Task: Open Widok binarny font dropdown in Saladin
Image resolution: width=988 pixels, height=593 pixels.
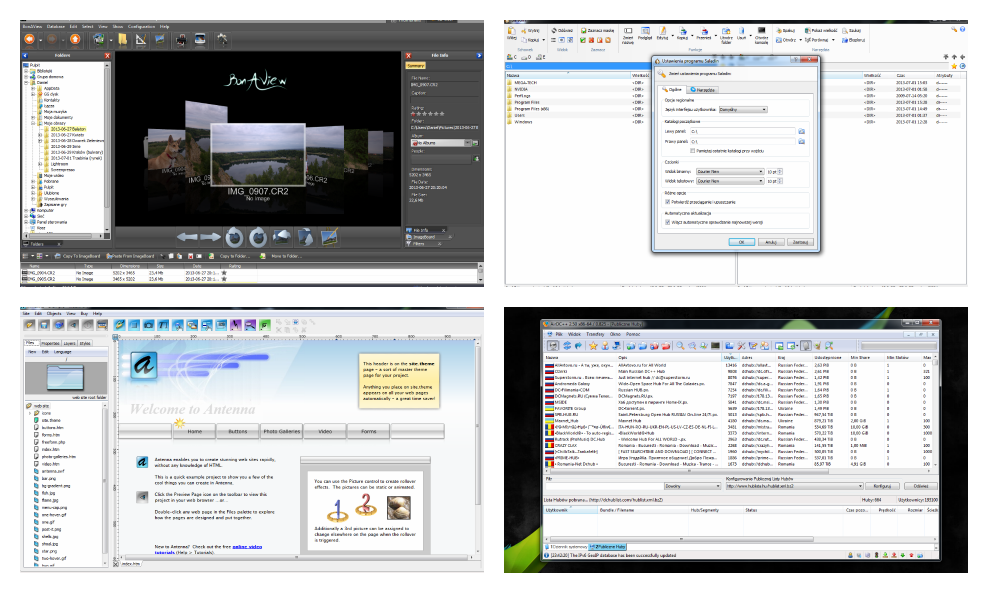Action: (730, 171)
